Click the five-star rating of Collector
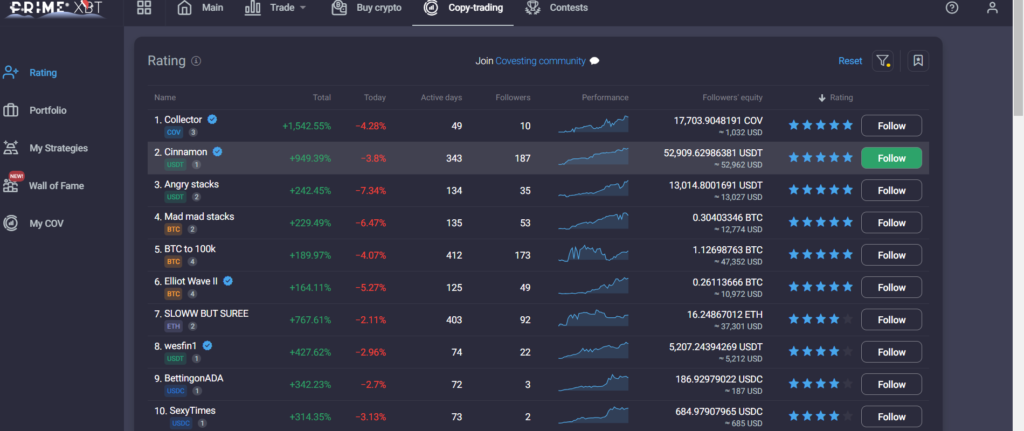1024x431 pixels. (820, 126)
